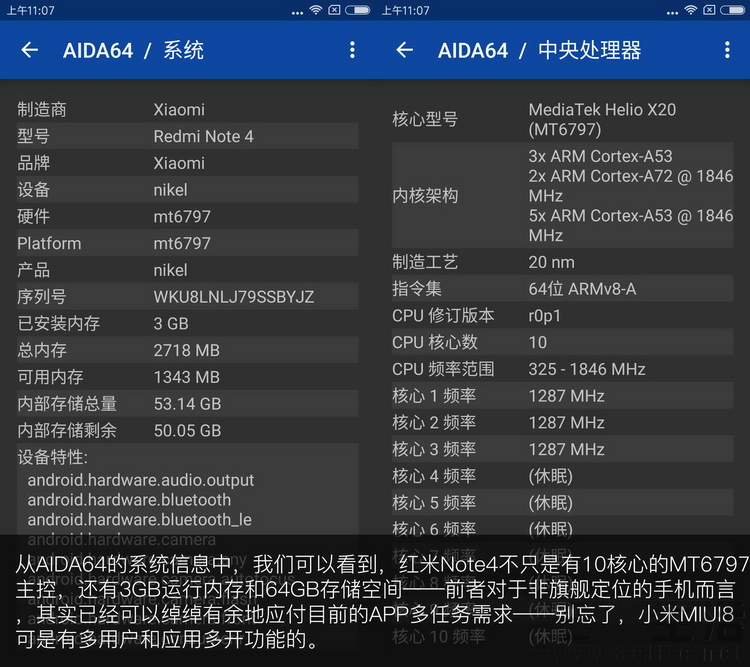Select the 品牌 Xiaomi row
The image size is (750, 667).
click(x=188, y=163)
